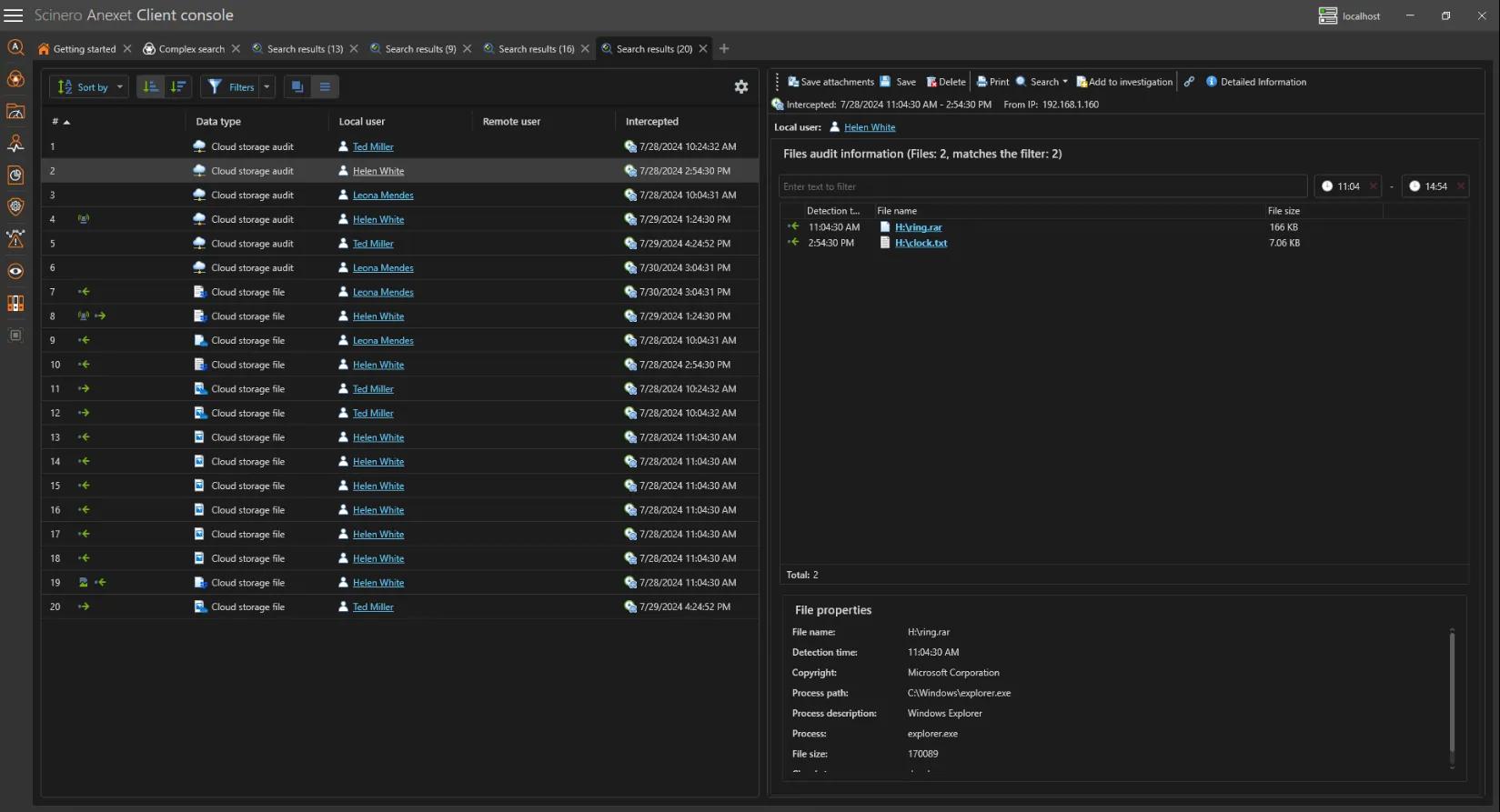This screenshot has height=812, width=1500.
Task: Click the Save attachments toolbar icon
Action: [x=793, y=82]
